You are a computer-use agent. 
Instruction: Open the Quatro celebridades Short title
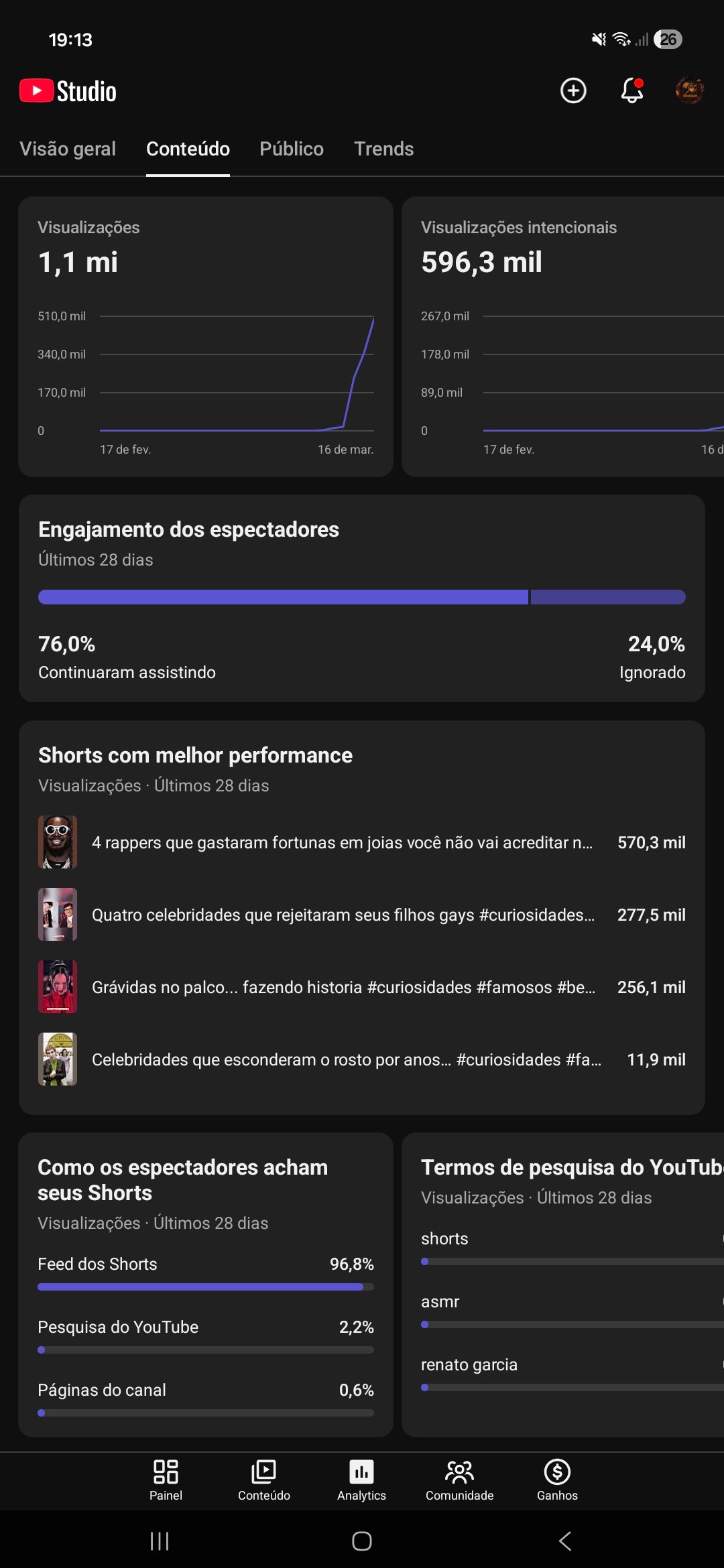(343, 915)
